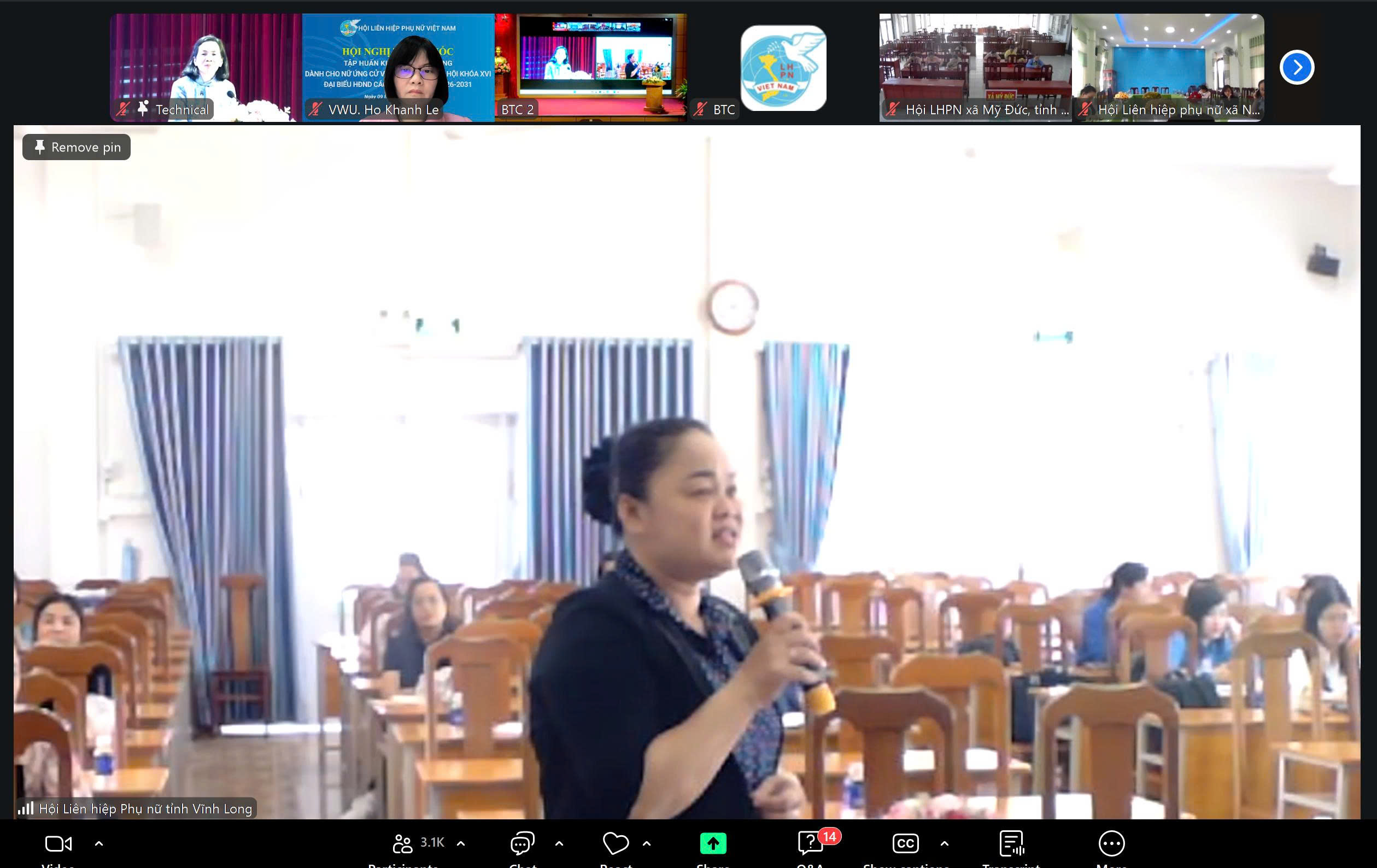
Task: Toggle Show captions CC icon
Action: click(905, 843)
